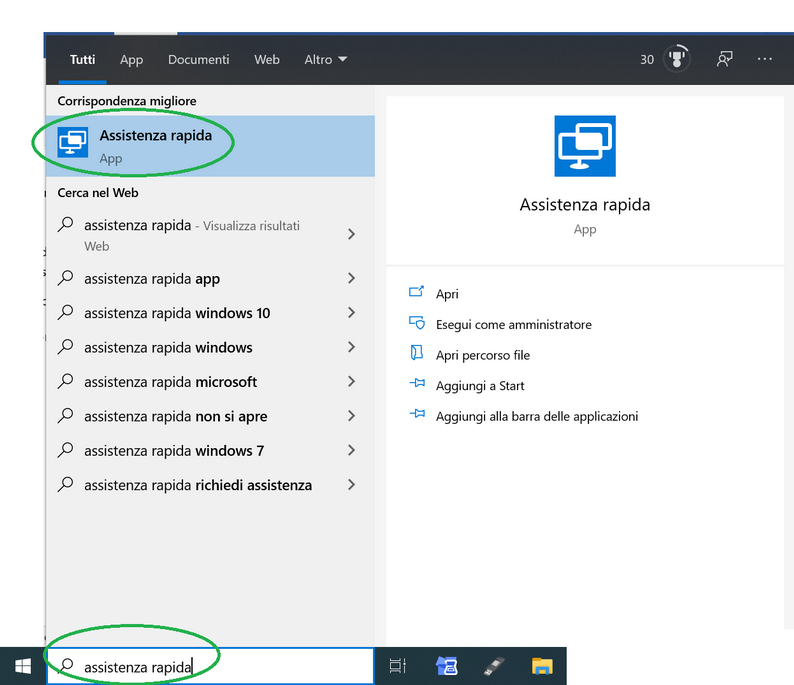Expand arrow for 'assistenza rapida windows 10'
The image size is (794, 685).
click(351, 312)
